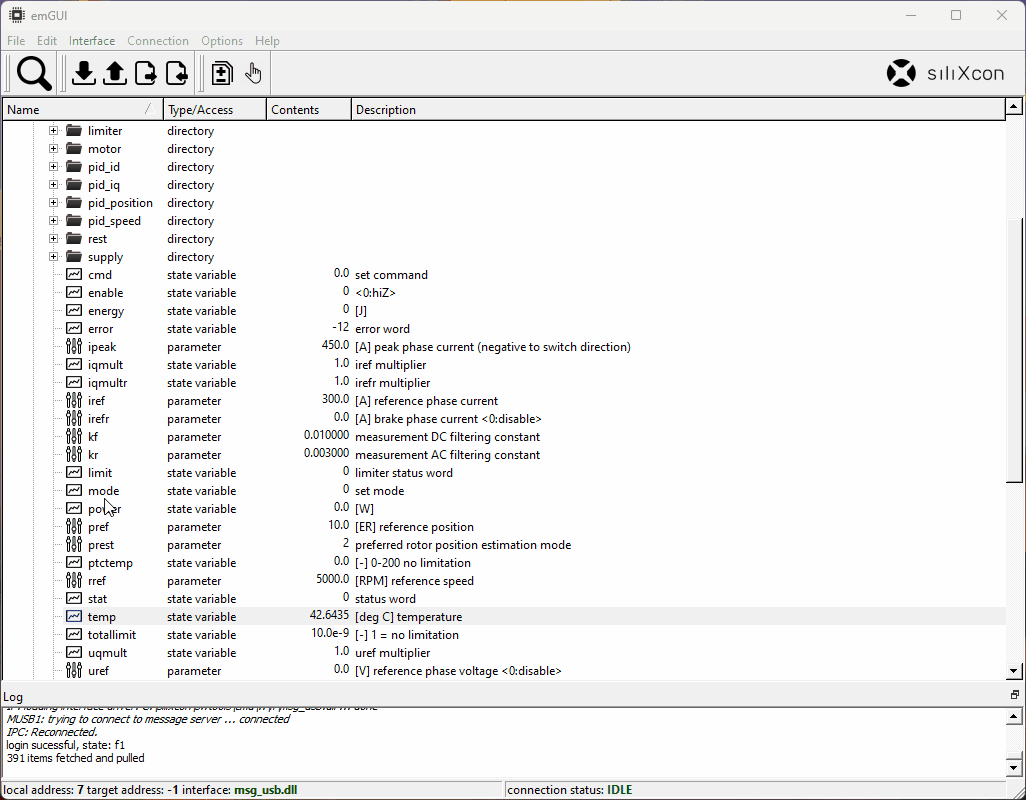
Task: Select the rref value 5000.0
Action: (x=332, y=578)
